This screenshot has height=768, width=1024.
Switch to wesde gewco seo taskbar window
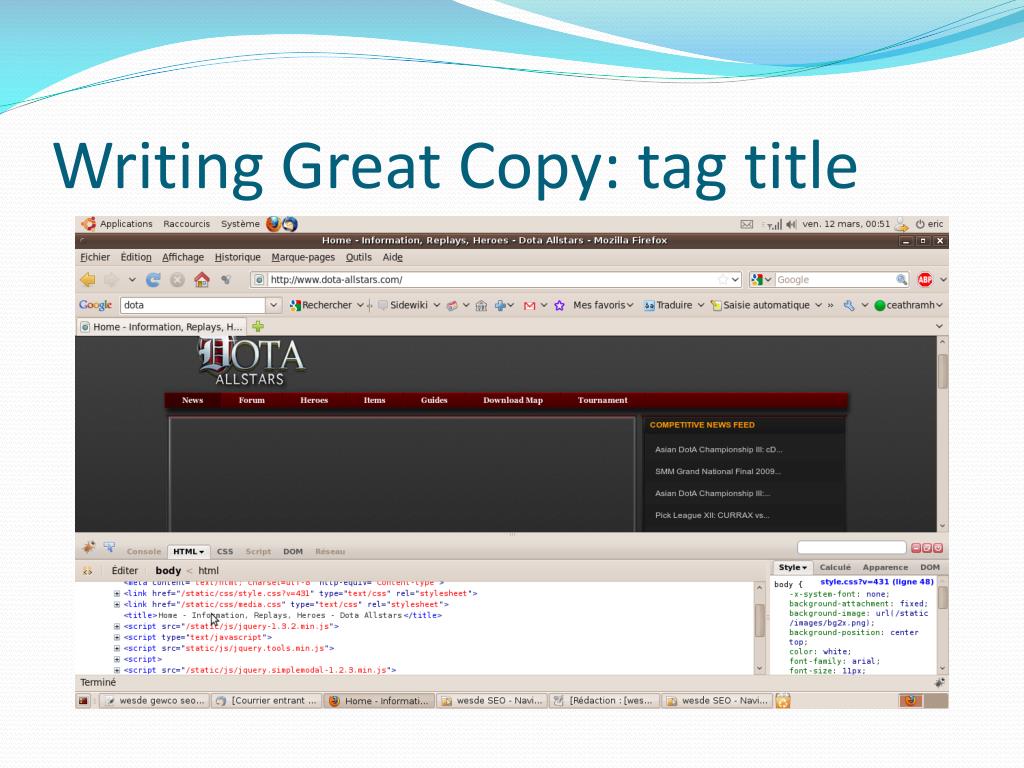pyautogui.click(x=156, y=701)
